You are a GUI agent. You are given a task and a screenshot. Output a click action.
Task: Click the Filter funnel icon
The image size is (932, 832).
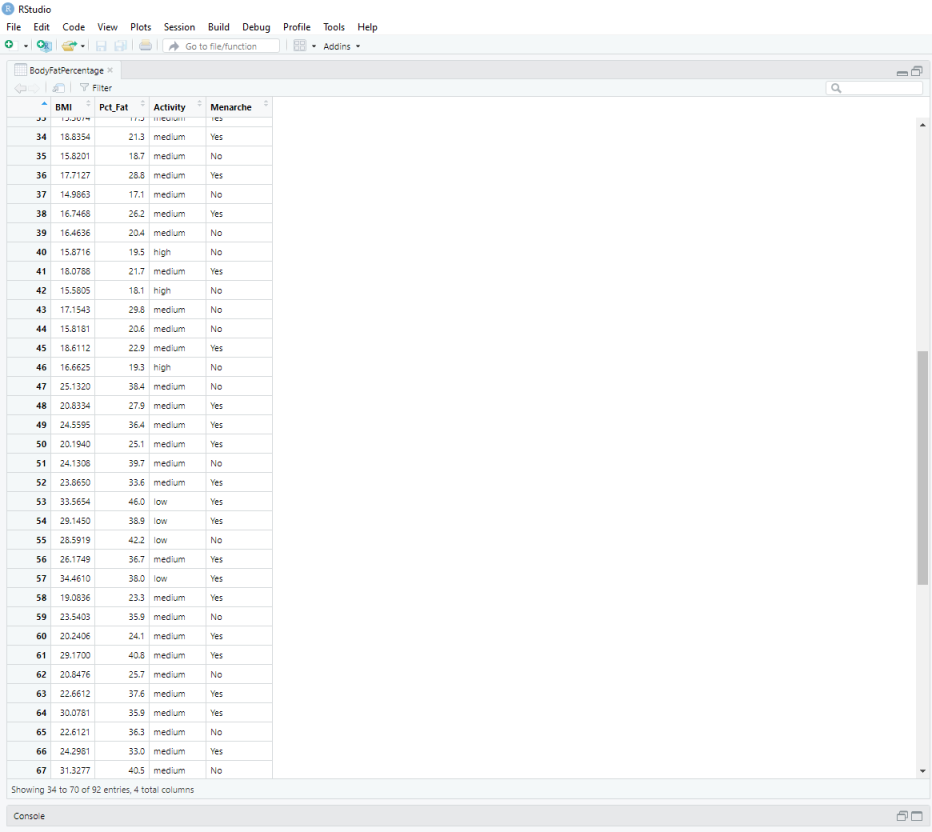tap(84, 87)
